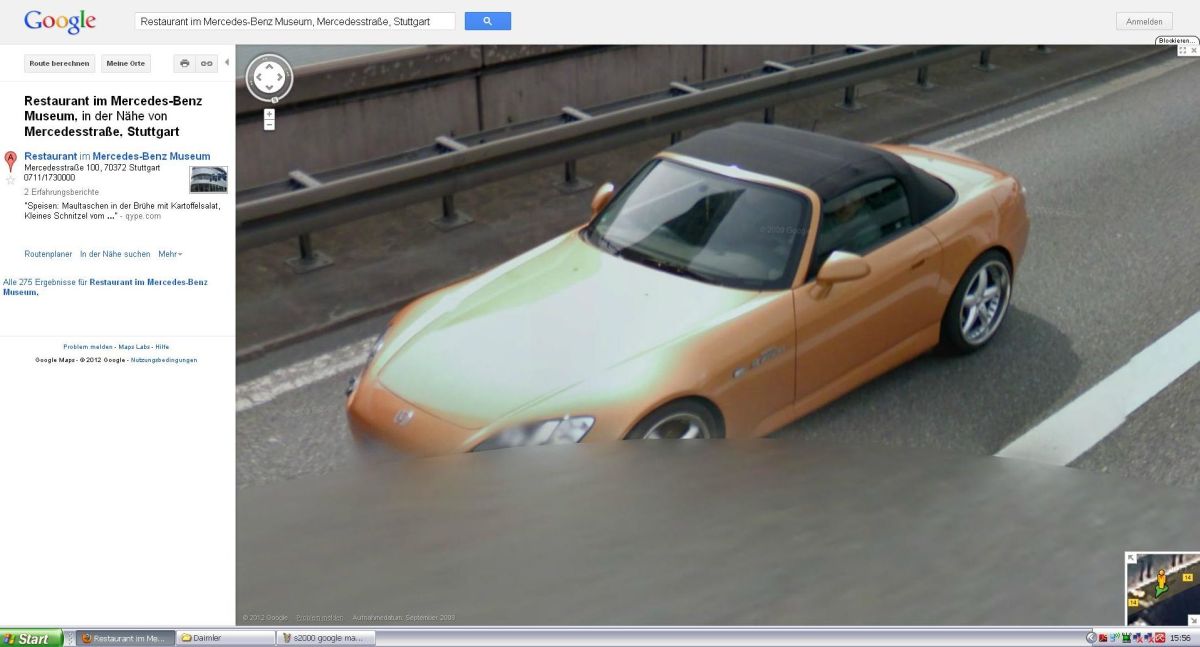The width and height of the screenshot is (1200, 647).
Task: Open the Routenplaner link
Action: [x=48, y=254]
